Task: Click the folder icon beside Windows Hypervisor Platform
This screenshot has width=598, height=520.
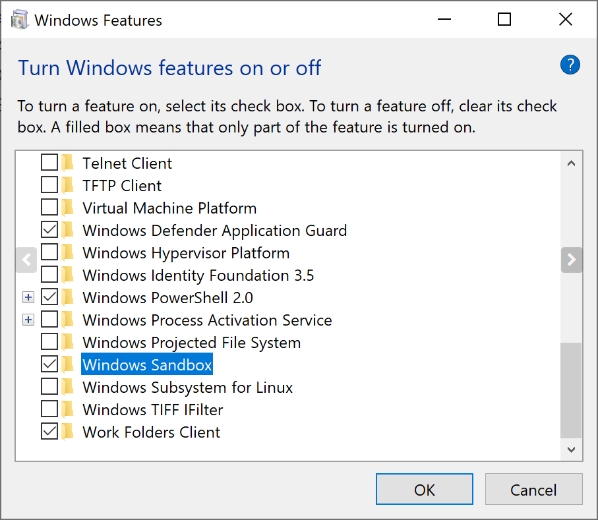Action: 68,252
